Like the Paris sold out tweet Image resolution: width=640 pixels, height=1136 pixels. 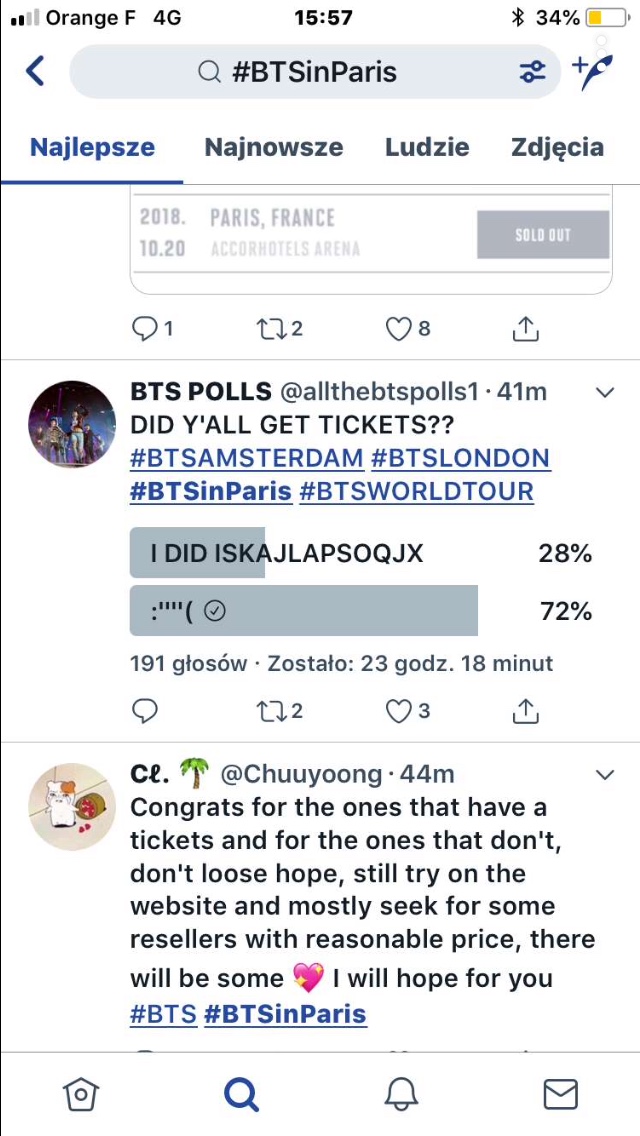click(399, 328)
